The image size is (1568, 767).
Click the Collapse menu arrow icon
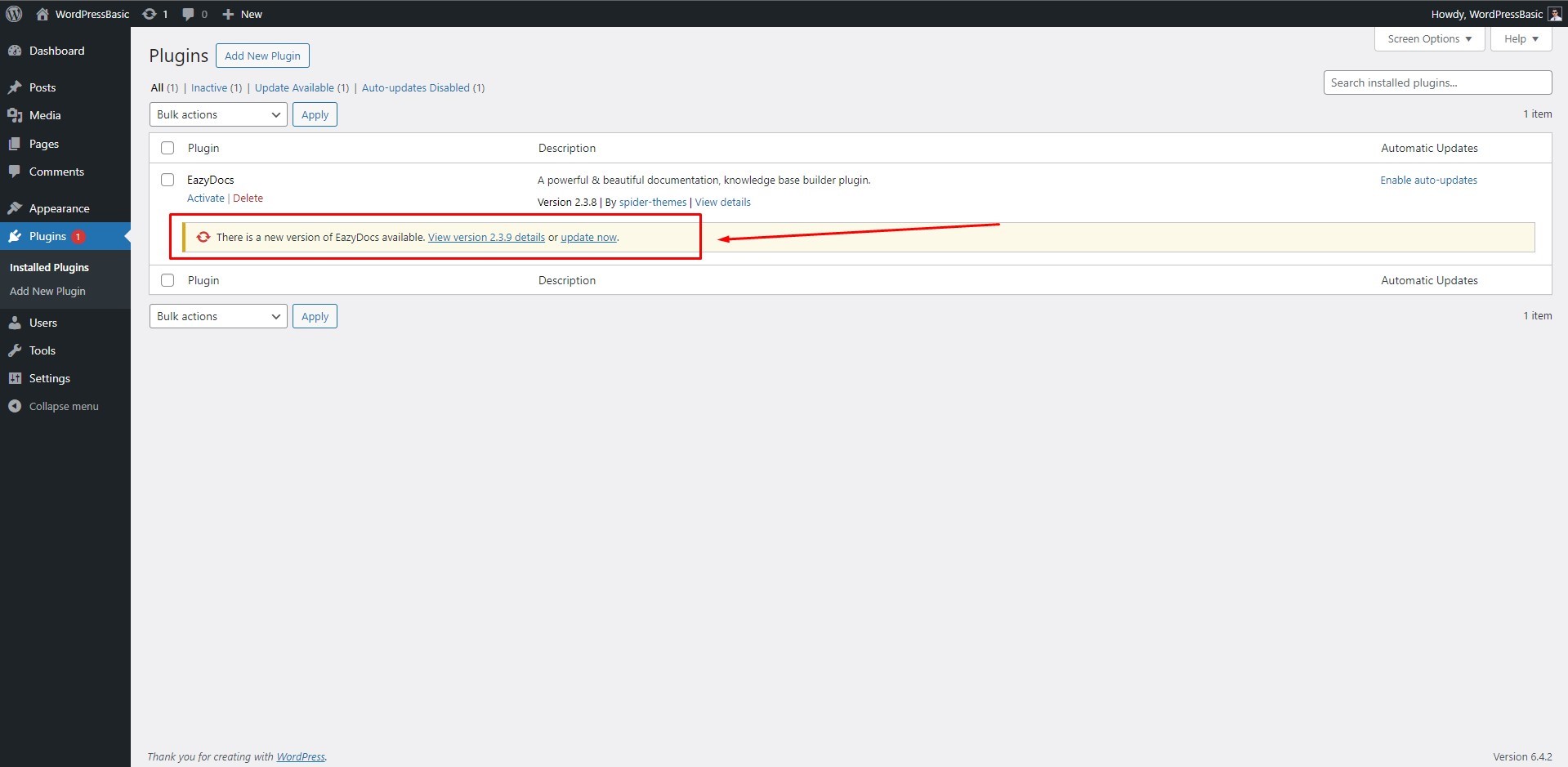(15, 406)
